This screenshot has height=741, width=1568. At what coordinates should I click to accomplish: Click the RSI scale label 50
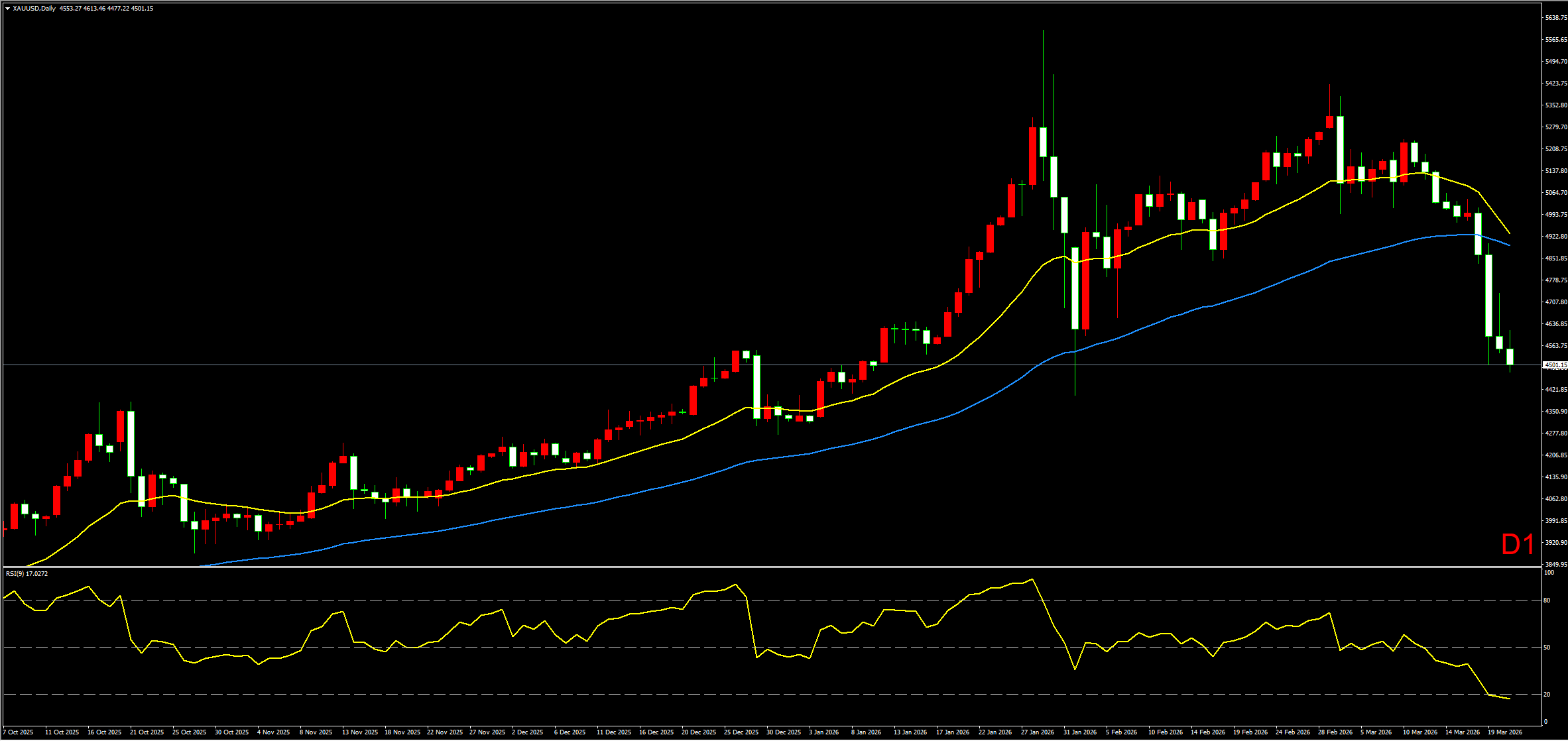coord(1547,648)
